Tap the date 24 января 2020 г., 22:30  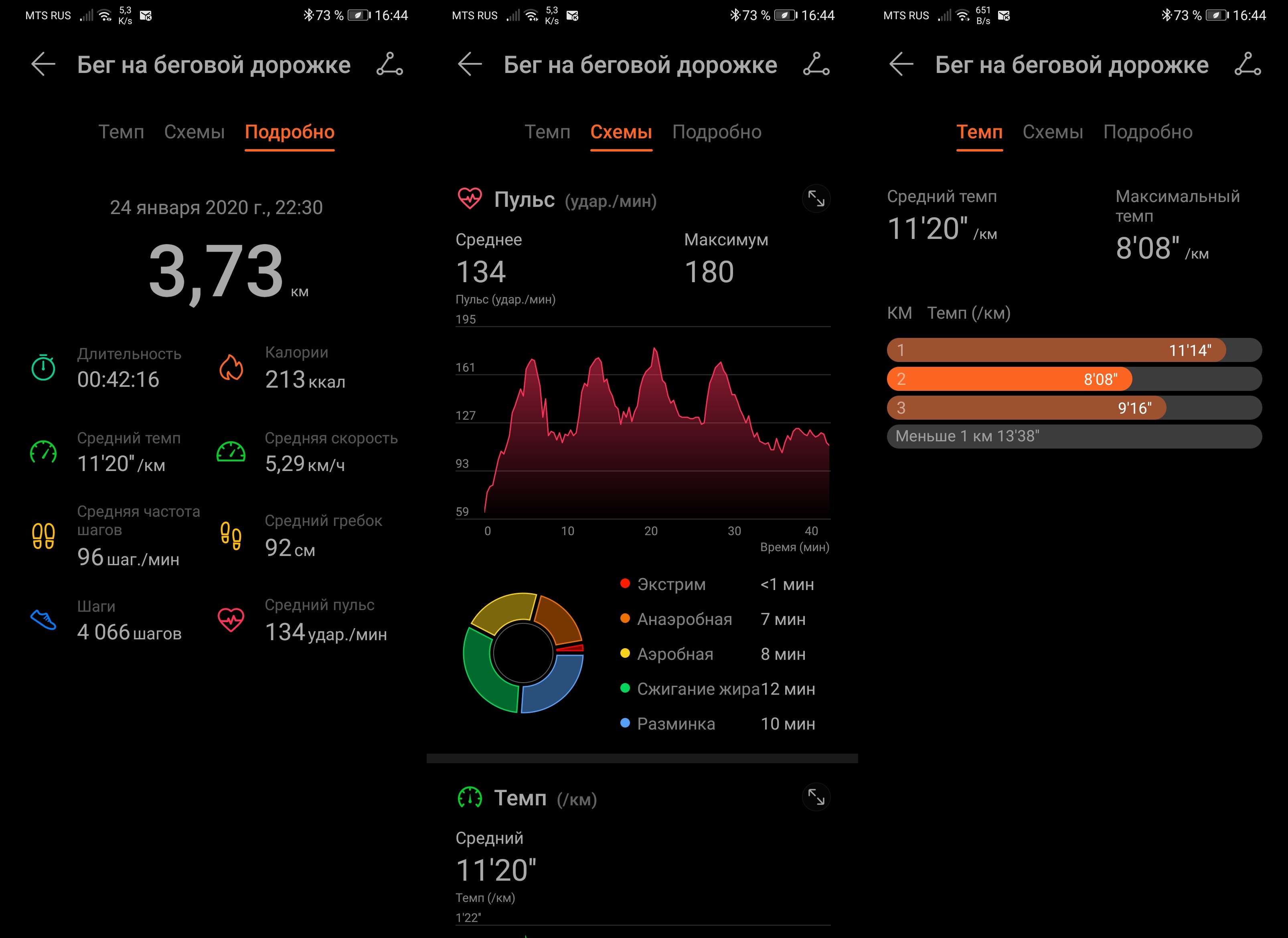click(217, 207)
